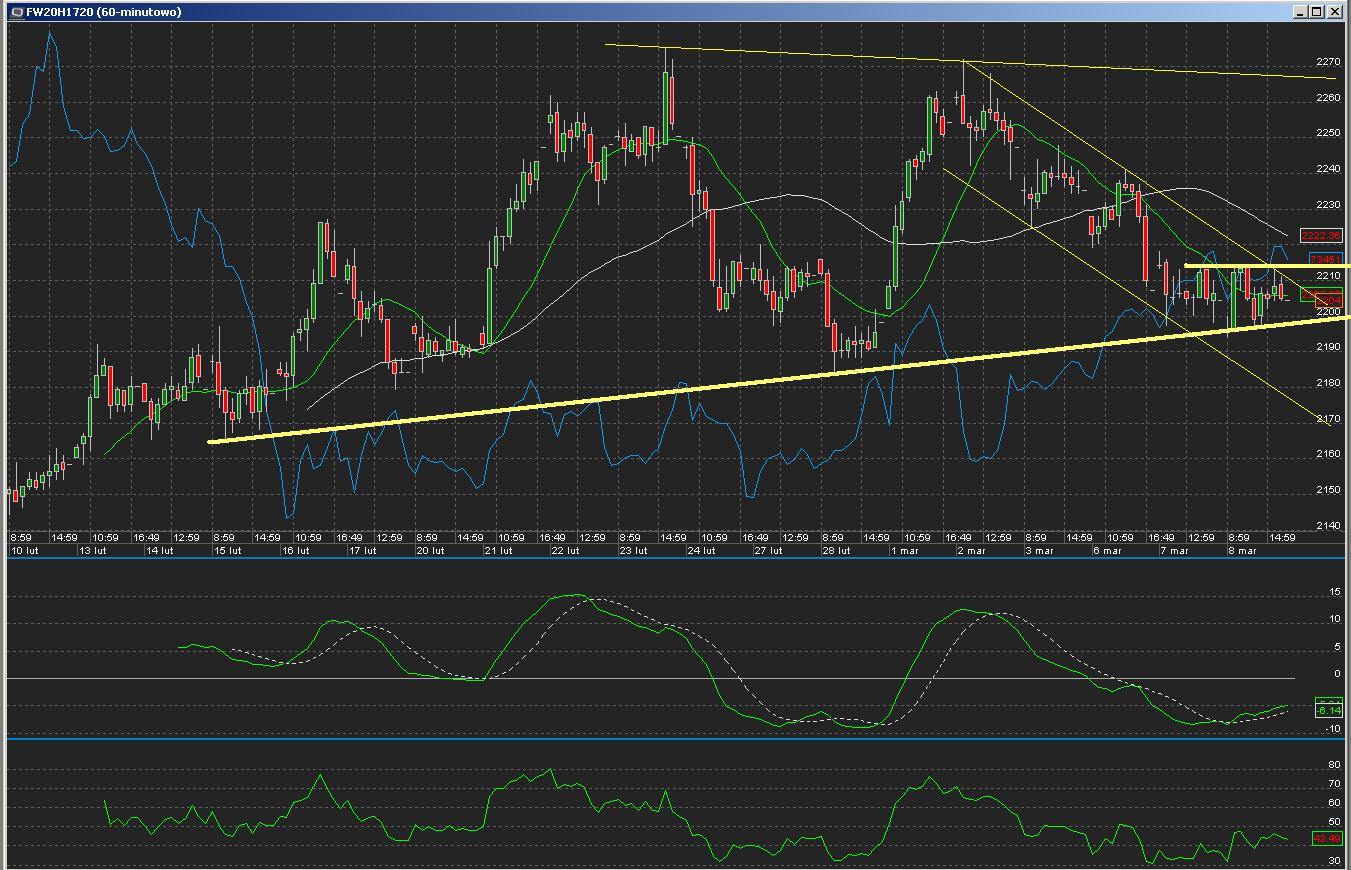Select the '1 mar' date marker
The width and height of the screenshot is (1351, 870).
click(904, 551)
